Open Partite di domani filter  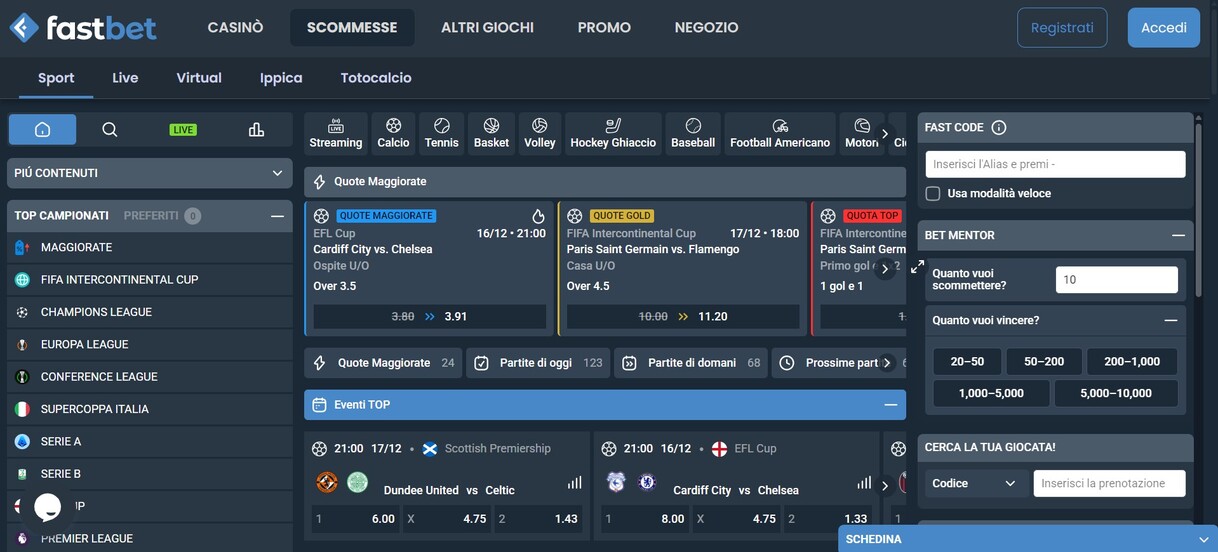tap(691, 363)
